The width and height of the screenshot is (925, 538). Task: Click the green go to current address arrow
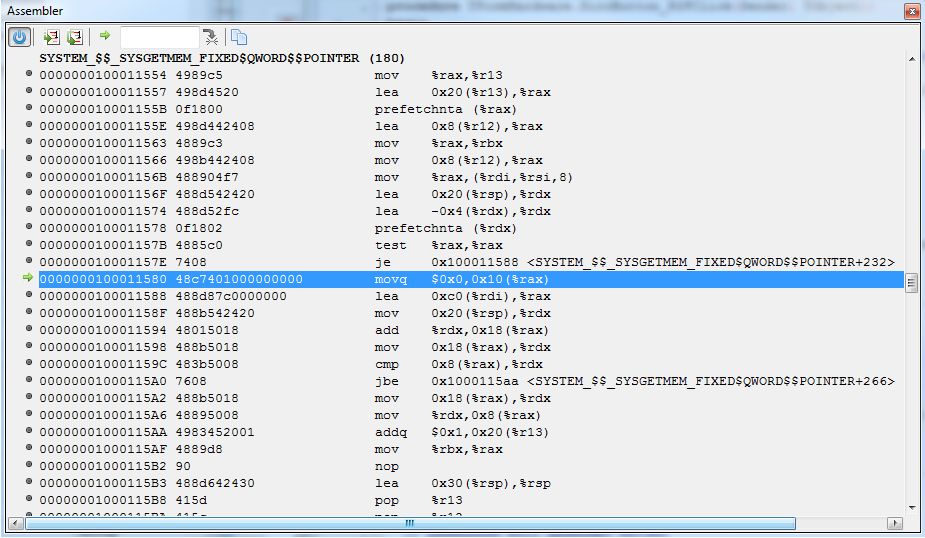105,37
